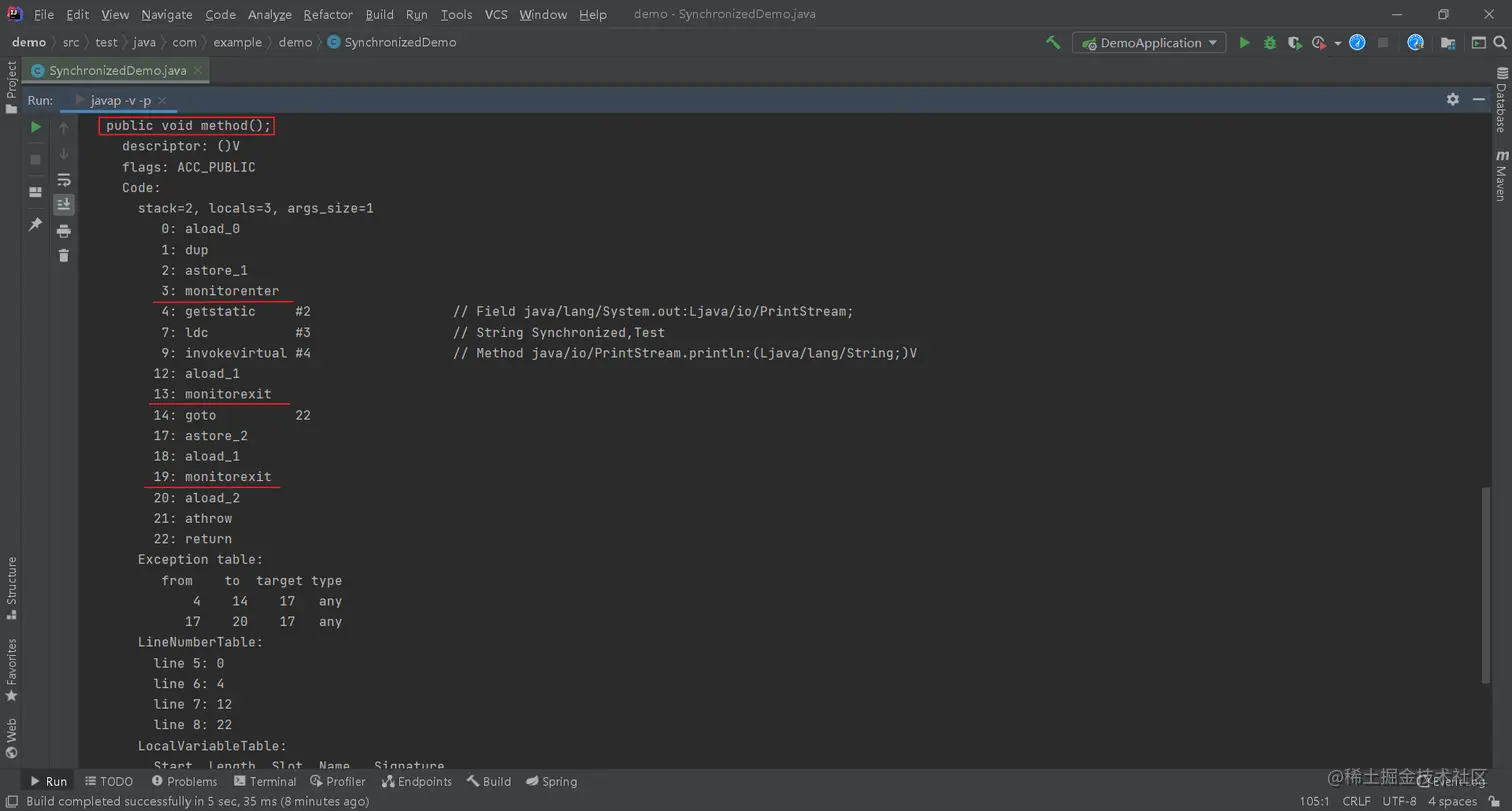
Task: Open the Project Structure folder icon
Action: pos(1448,43)
